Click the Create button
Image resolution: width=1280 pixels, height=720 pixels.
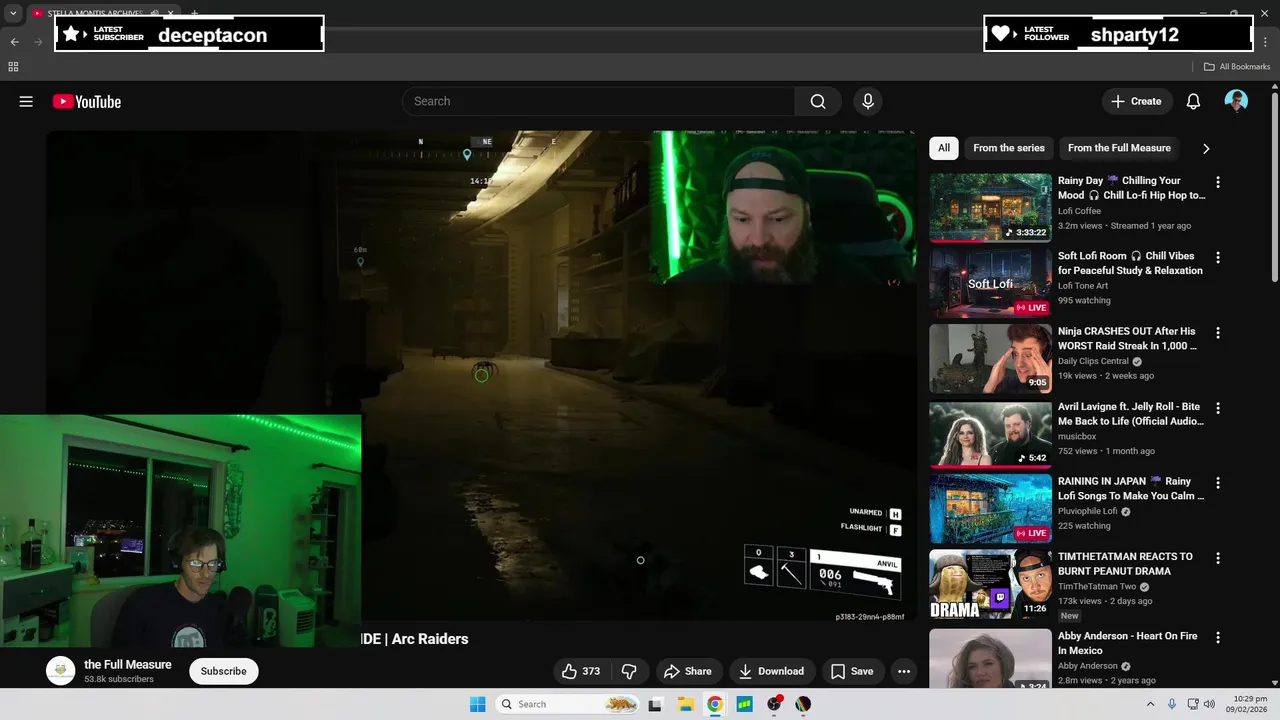coord(1136,101)
